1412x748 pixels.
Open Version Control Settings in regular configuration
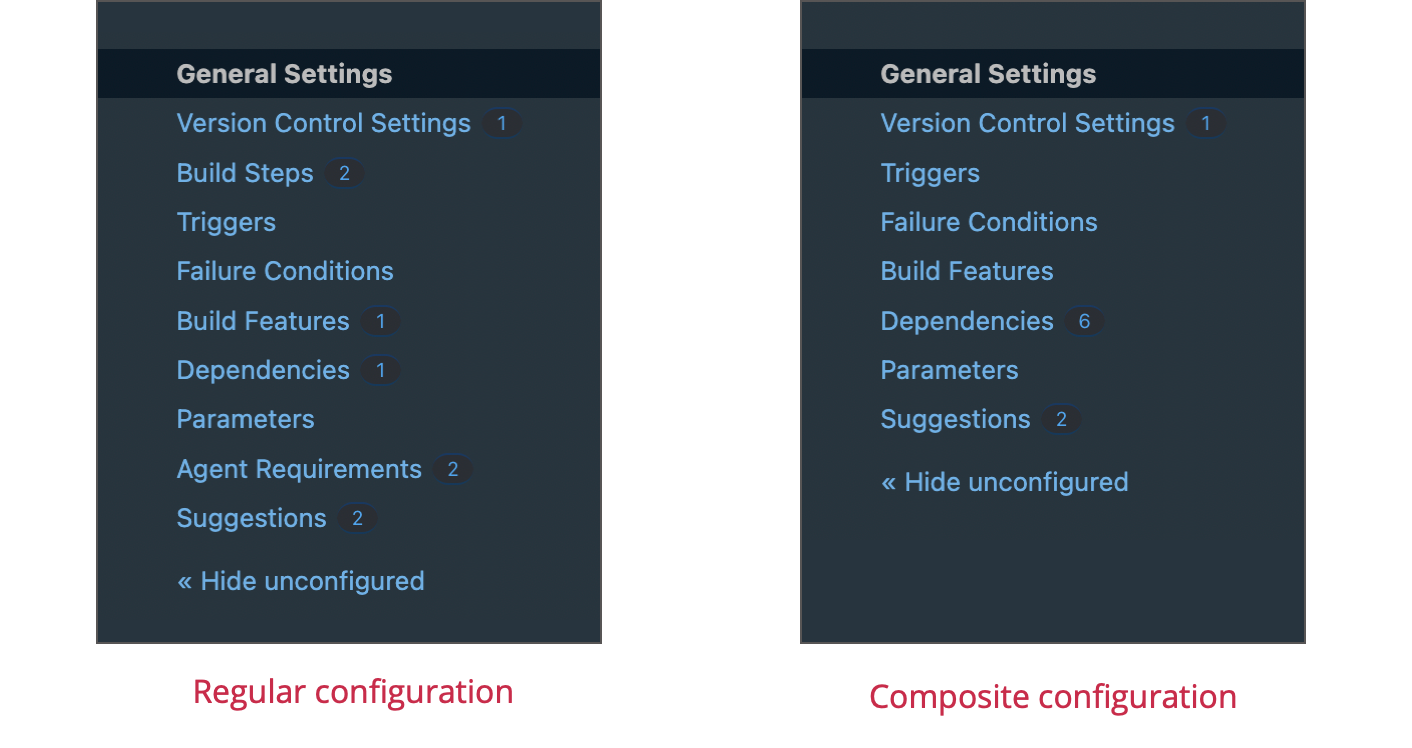322,122
